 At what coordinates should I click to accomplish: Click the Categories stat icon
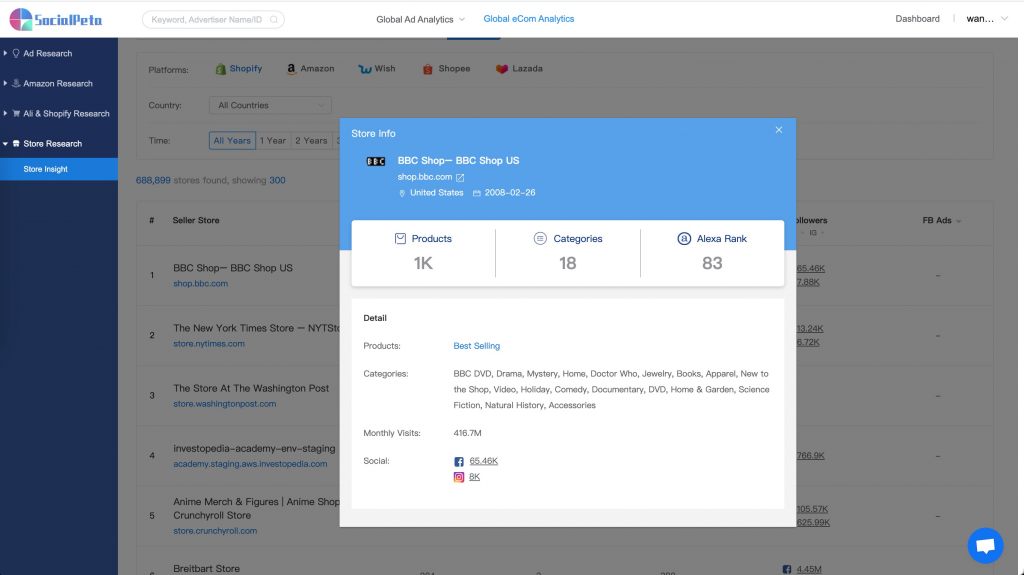[x=540, y=238]
